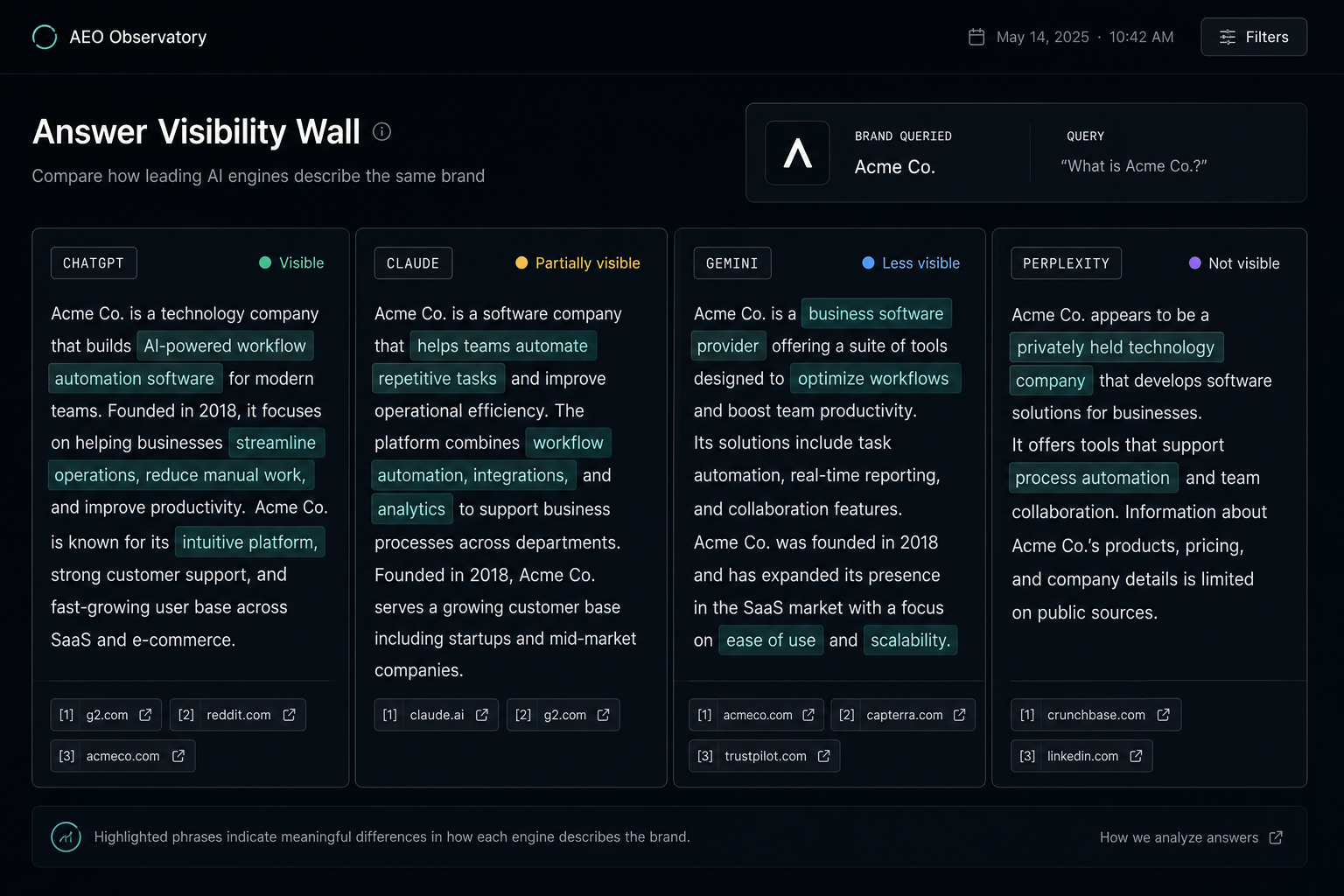The height and width of the screenshot is (896, 1344).
Task: Click the filter sliders icon in Filters button
Action: coord(1228,37)
